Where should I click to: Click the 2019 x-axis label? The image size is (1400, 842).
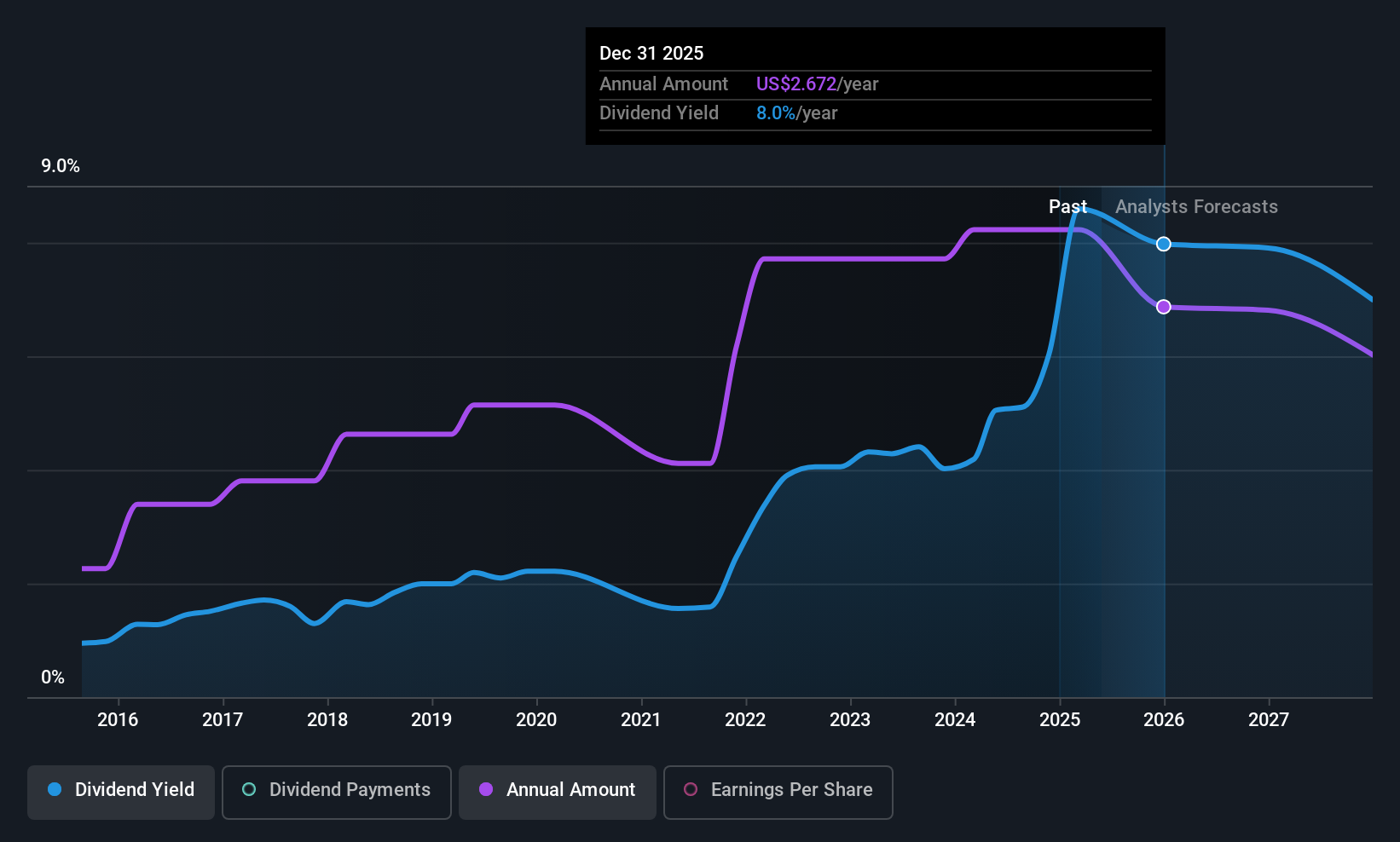tap(431, 720)
